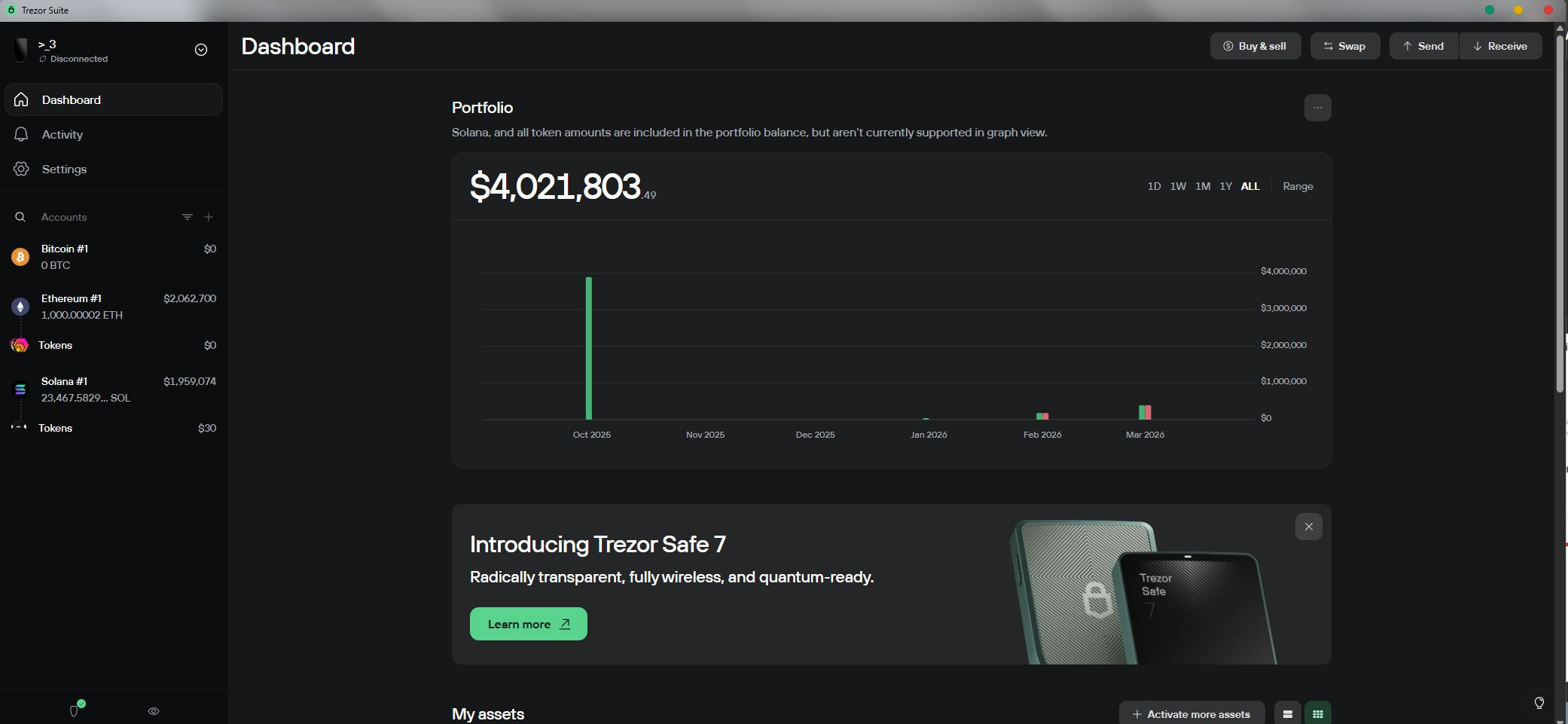
Task: Open Activity bell icon
Action: point(21,134)
